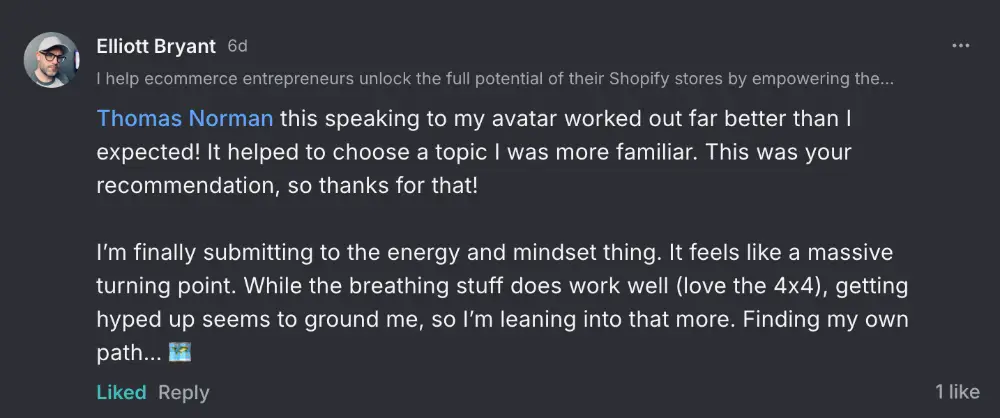Screen dimensions: 1000x418
Task: Toggle the Liked button off
Action: tap(121, 392)
